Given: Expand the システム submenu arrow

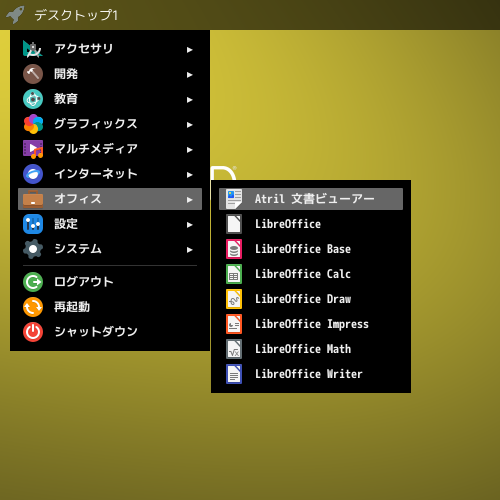Looking at the screenshot, I should (x=190, y=250).
